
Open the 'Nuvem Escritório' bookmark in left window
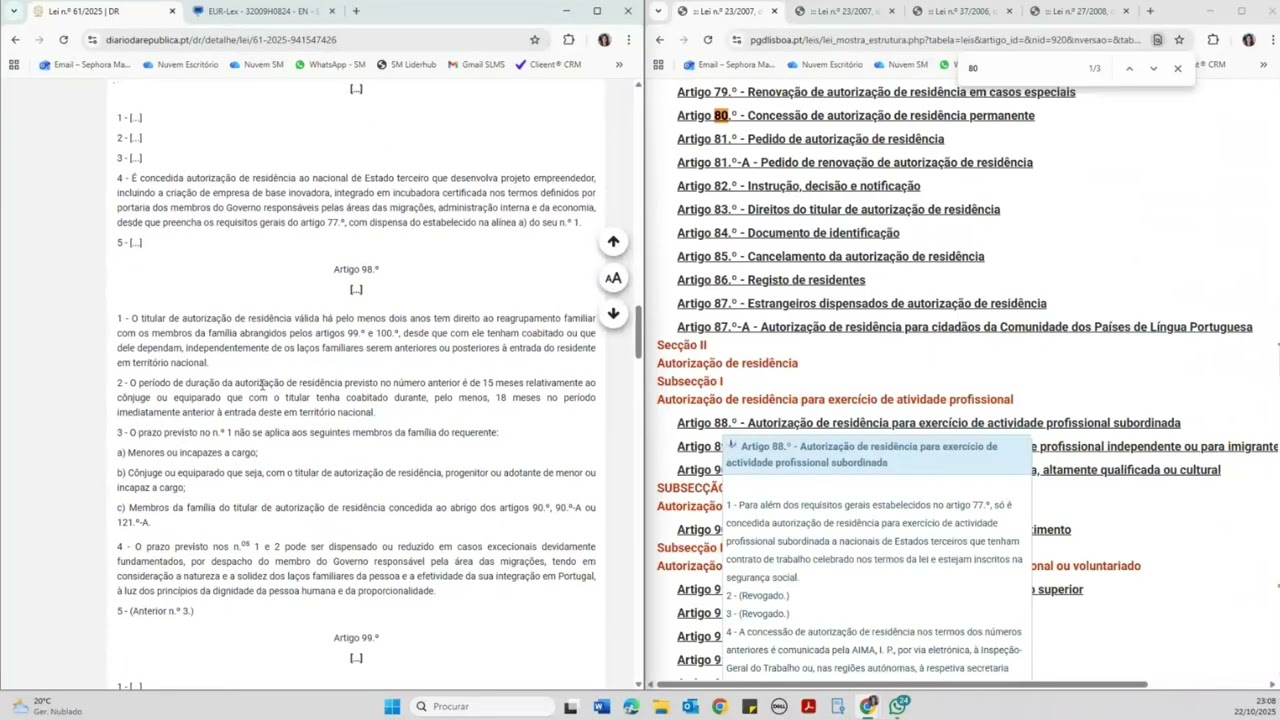[180, 65]
